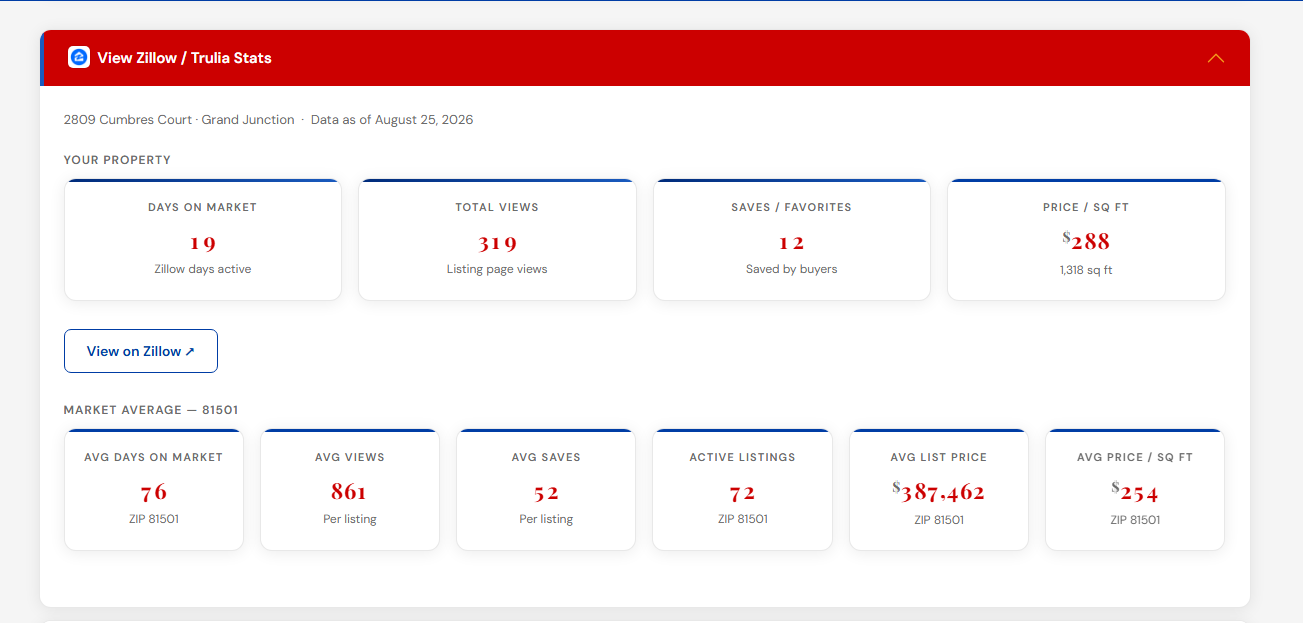The height and width of the screenshot is (623, 1303).
Task: Click the Listing page views caption
Action: 497,269
